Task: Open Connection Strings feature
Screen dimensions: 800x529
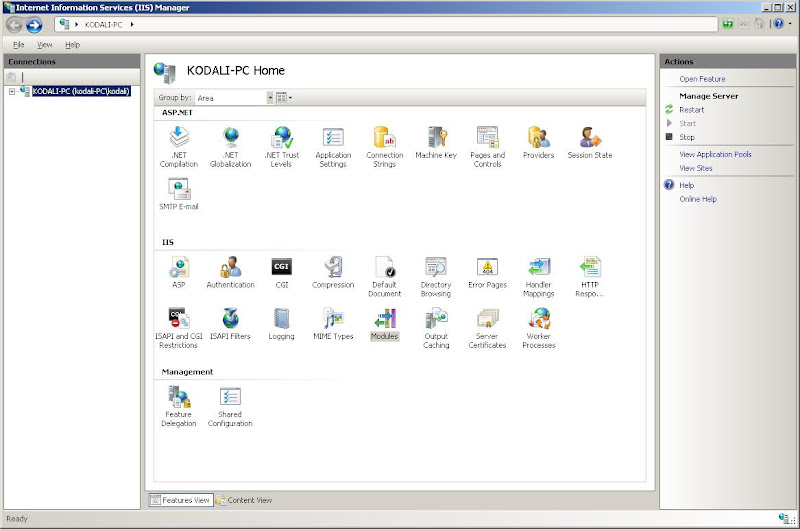Action: [385, 147]
